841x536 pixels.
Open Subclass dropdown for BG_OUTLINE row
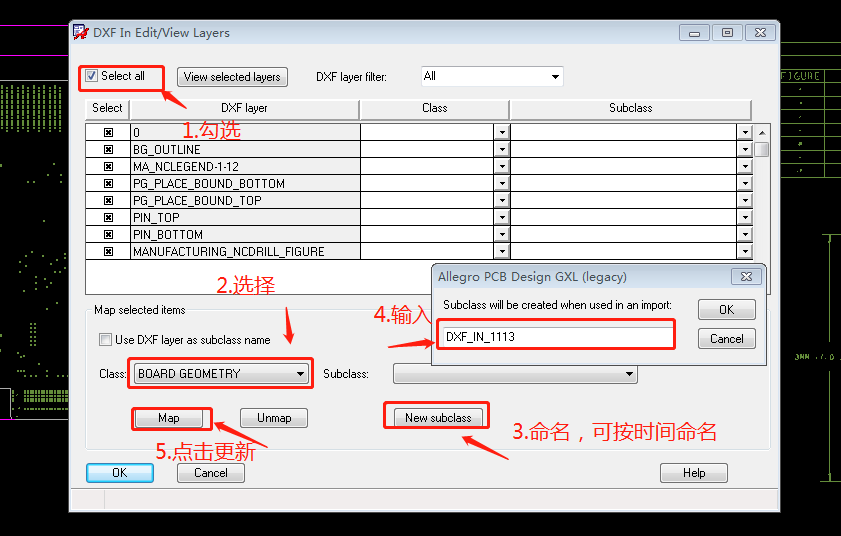point(745,150)
